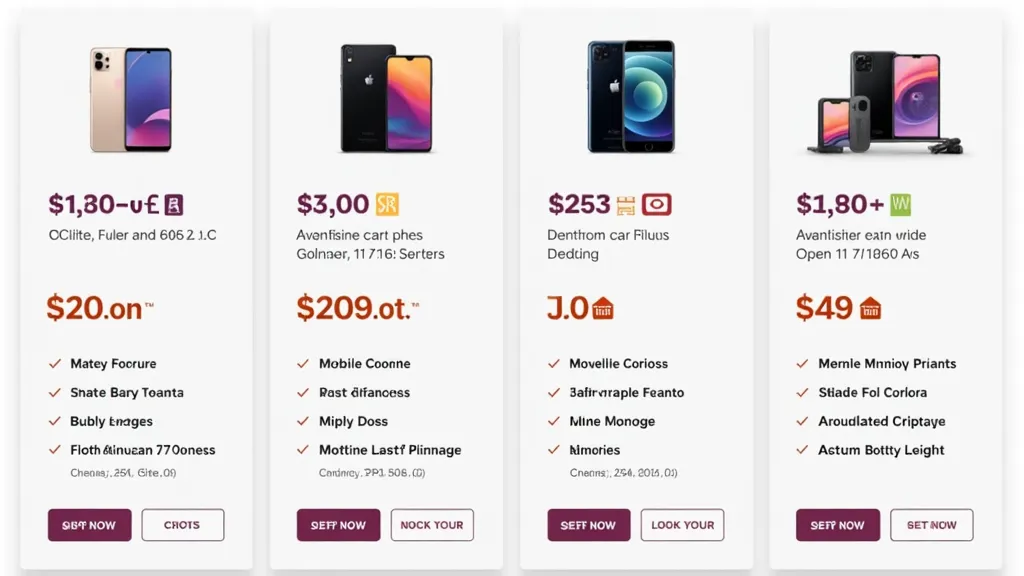Toggle the checkmark for Astum Bottty Leight
This screenshot has height=576, width=1024.
click(804, 450)
